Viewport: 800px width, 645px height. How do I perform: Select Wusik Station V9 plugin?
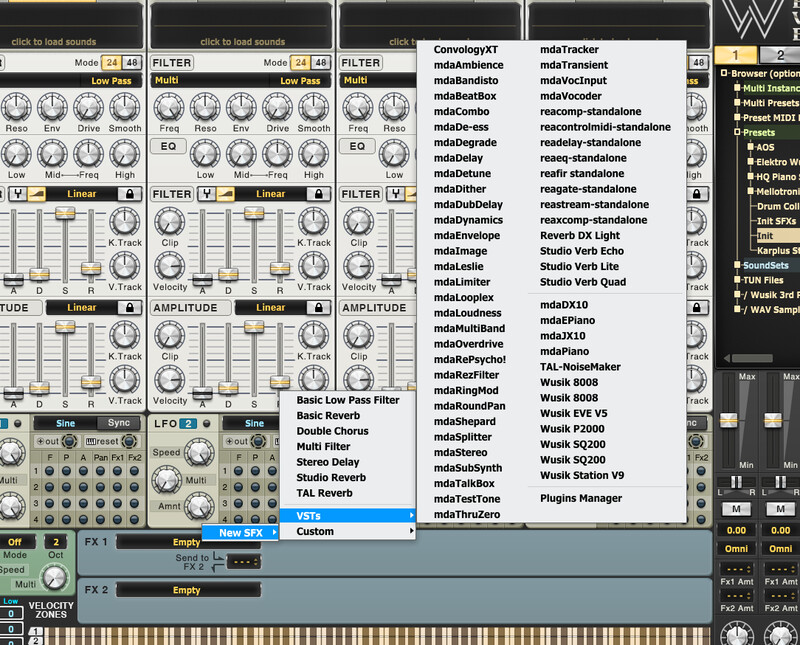(582, 476)
